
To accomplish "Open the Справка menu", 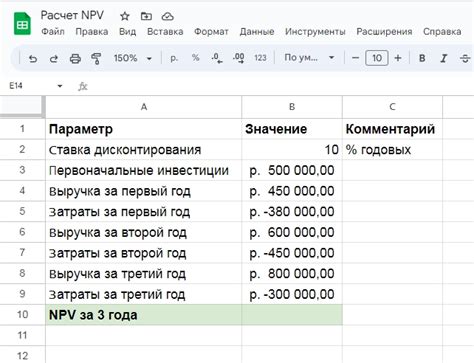I will coord(442,32).
